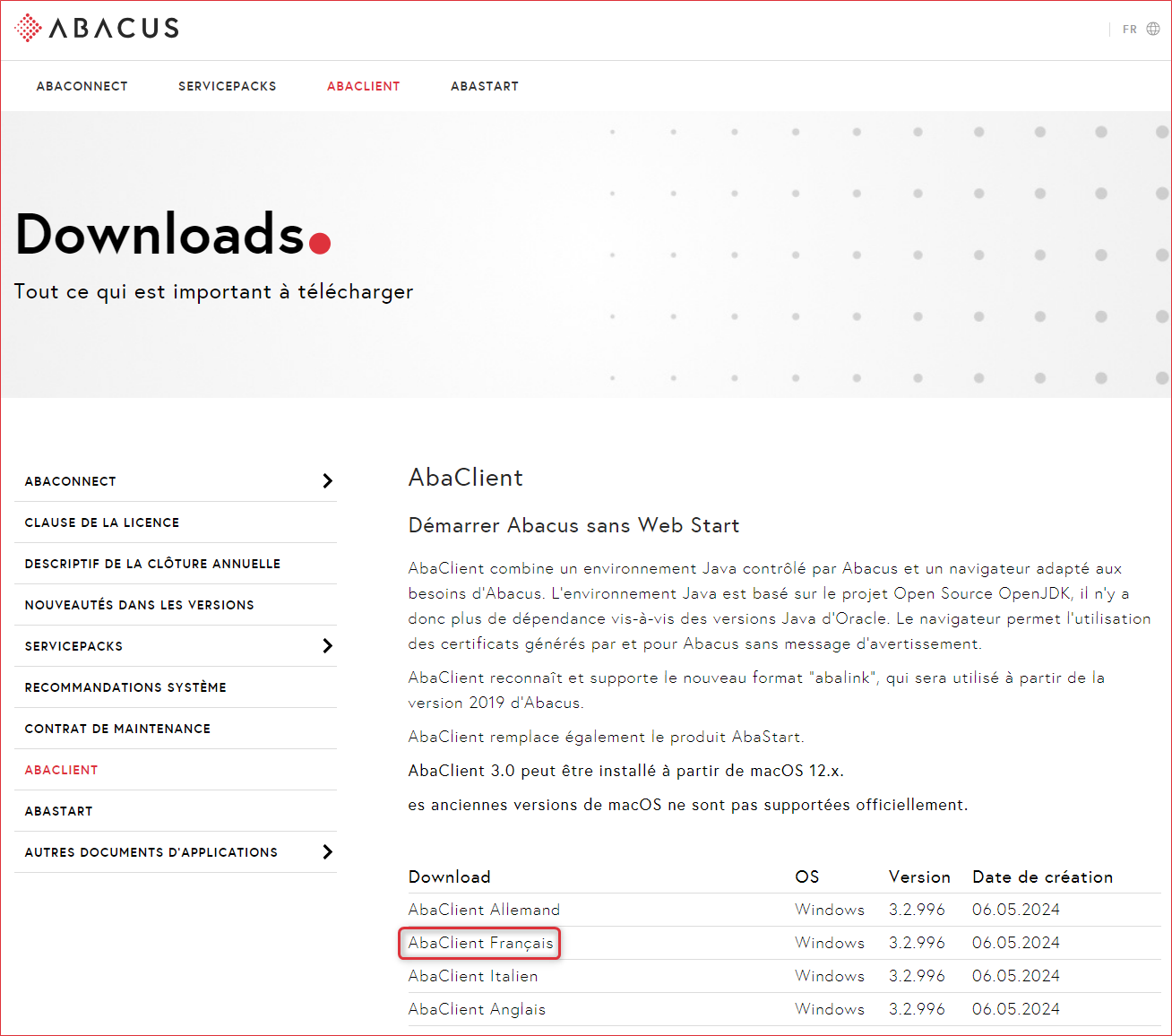The height and width of the screenshot is (1036, 1172).
Task: Expand the ABACONNECT sidebar chevron
Action: click(327, 481)
